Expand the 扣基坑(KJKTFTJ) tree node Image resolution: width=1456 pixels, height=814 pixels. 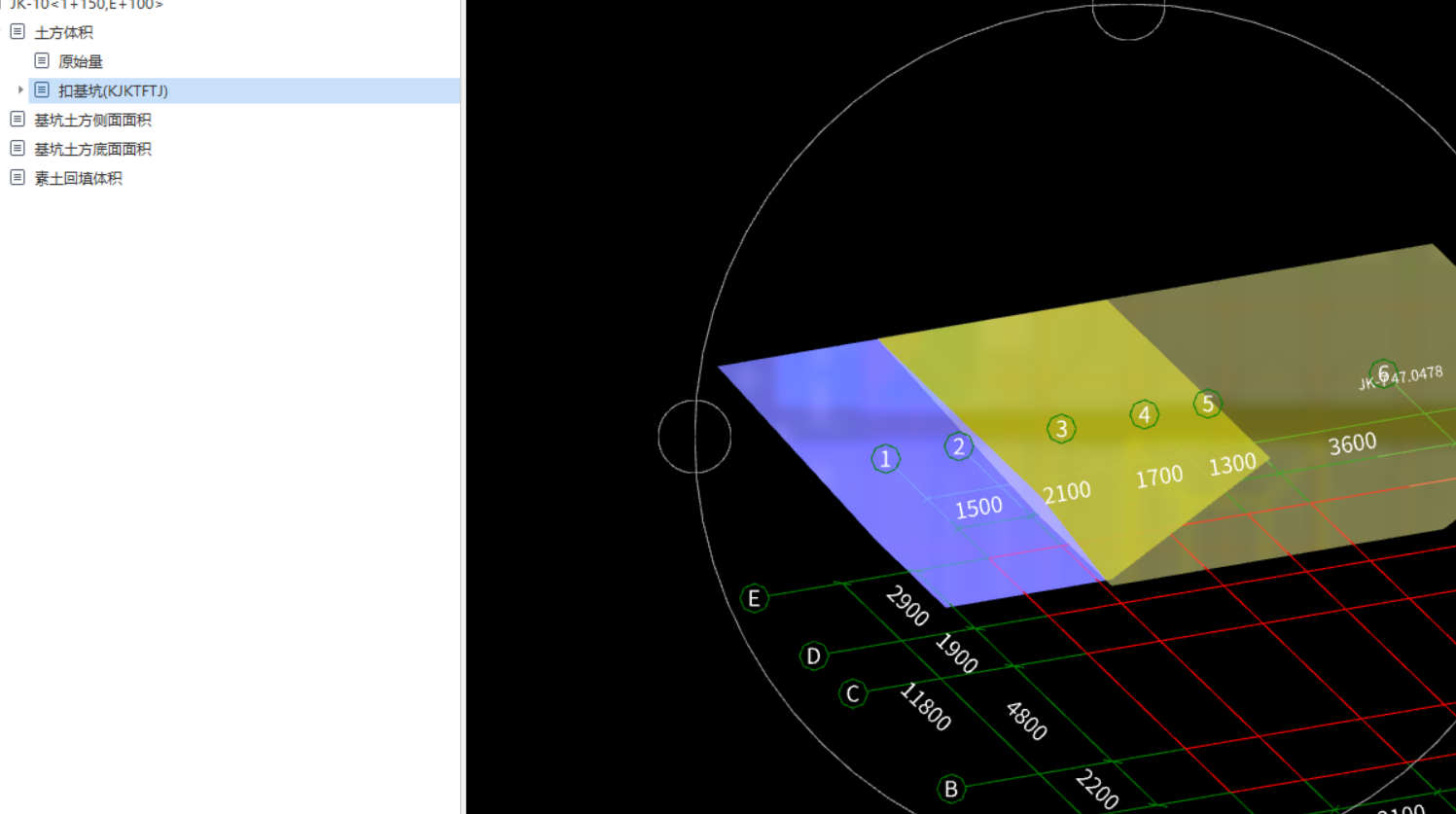(20, 89)
